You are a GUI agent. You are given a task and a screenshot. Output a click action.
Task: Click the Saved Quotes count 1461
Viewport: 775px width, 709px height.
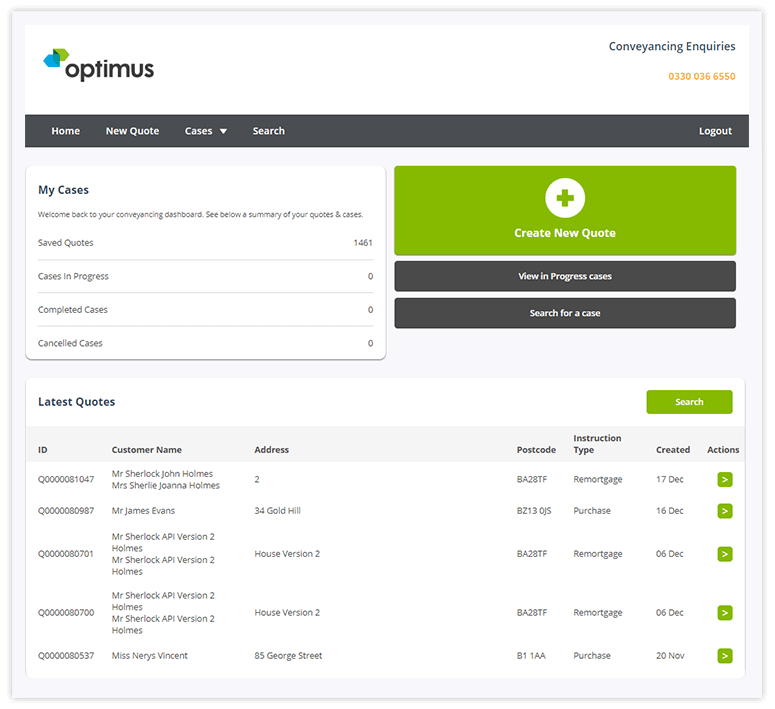point(363,243)
